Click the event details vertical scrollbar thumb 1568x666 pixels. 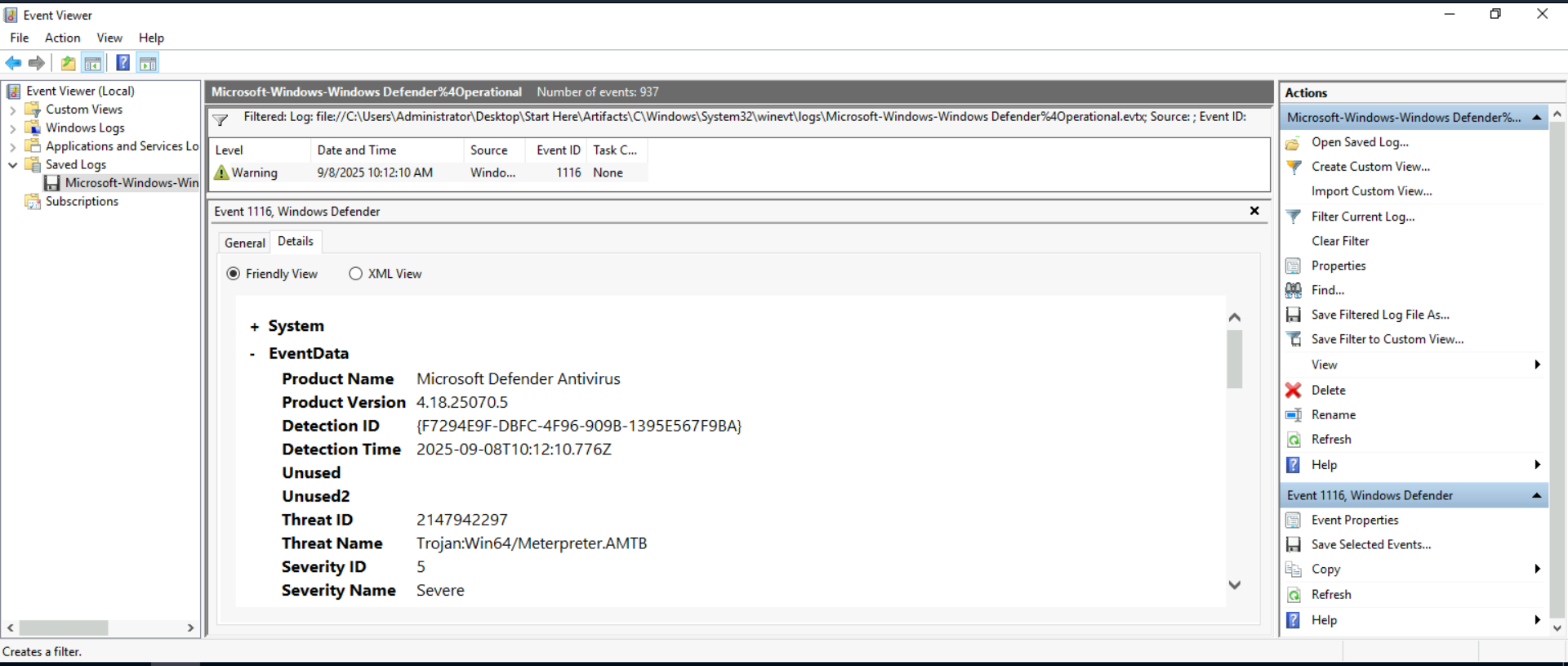[x=1235, y=359]
